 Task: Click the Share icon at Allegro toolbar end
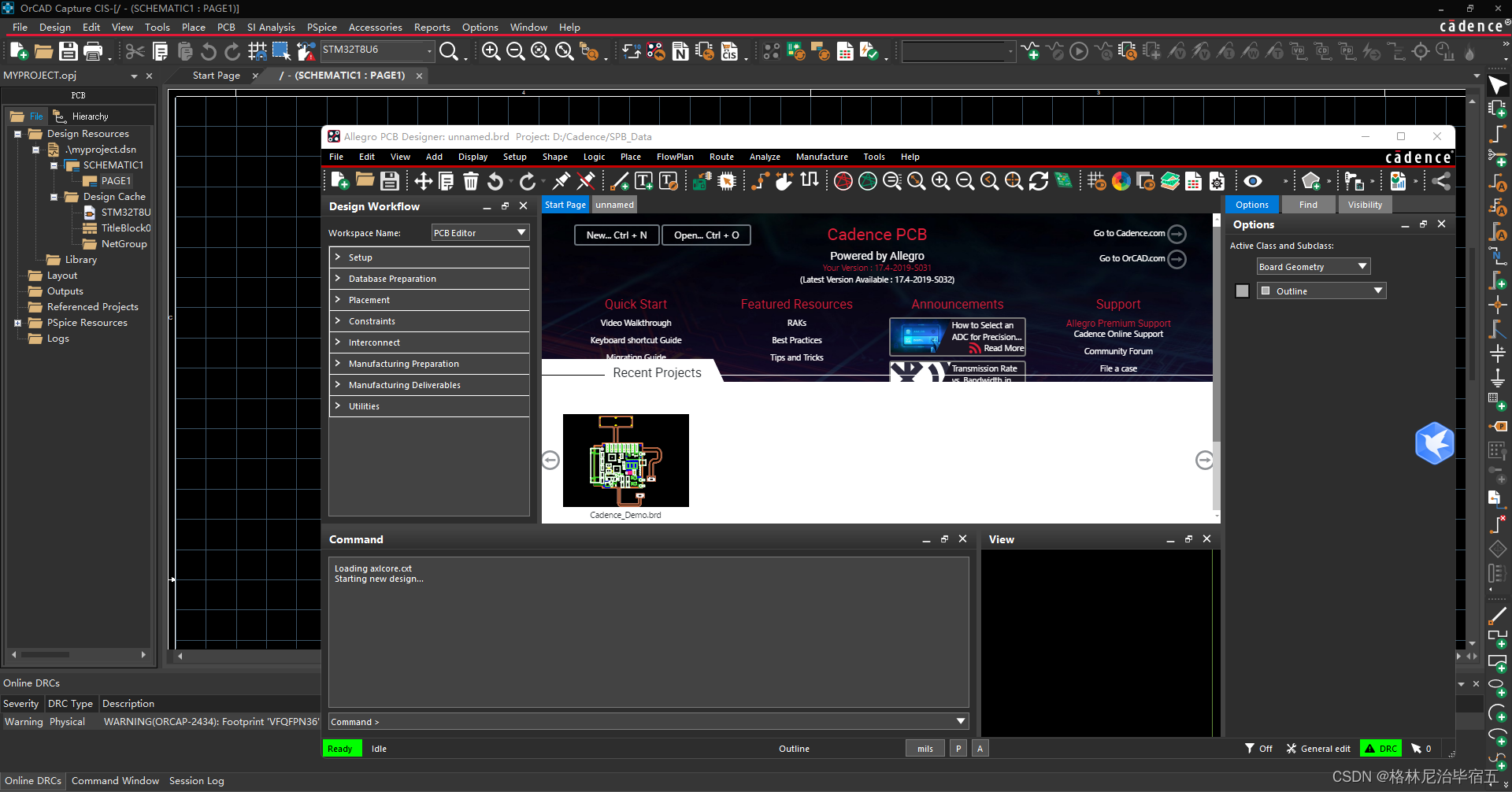coord(1440,181)
